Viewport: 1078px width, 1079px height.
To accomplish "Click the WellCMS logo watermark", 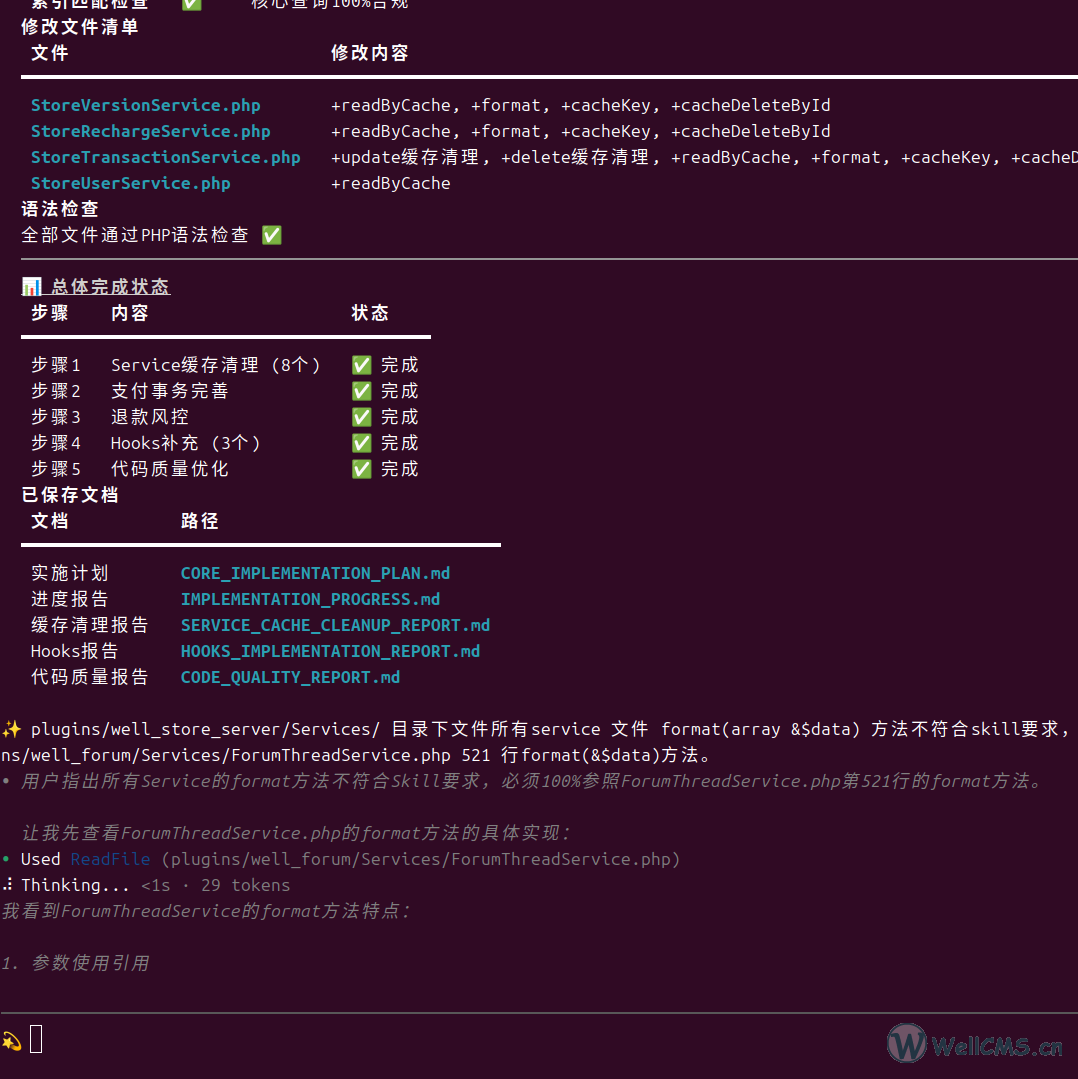I will click(975, 1045).
